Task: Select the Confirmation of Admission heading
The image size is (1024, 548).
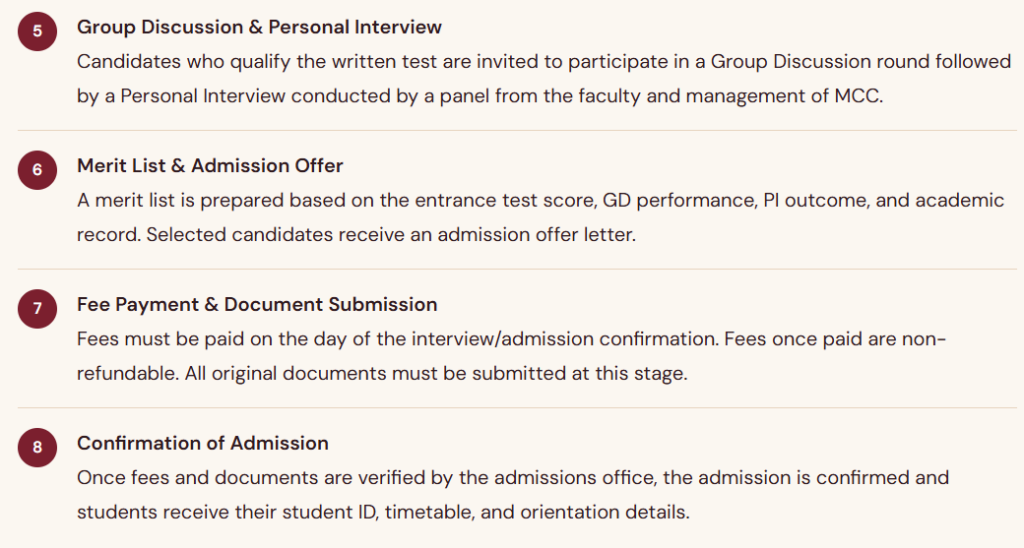Action: tap(202, 443)
